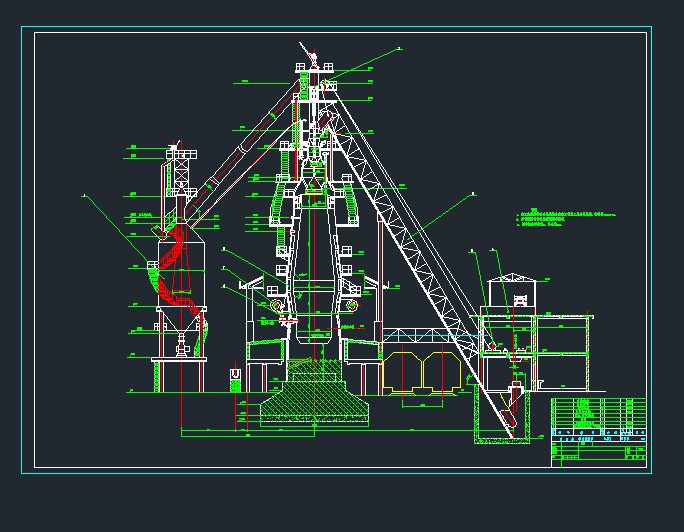The height and width of the screenshot is (532, 684).
Task: Click the left yellow arched tunnel outline
Action: point(404,370)
